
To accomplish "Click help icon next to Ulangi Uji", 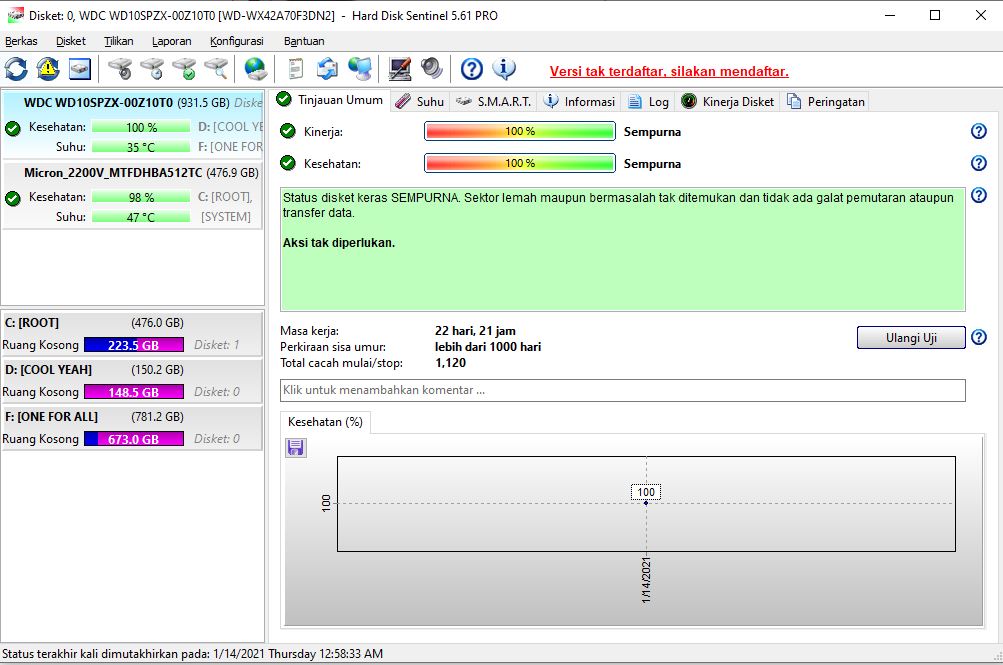I will 979,337.
